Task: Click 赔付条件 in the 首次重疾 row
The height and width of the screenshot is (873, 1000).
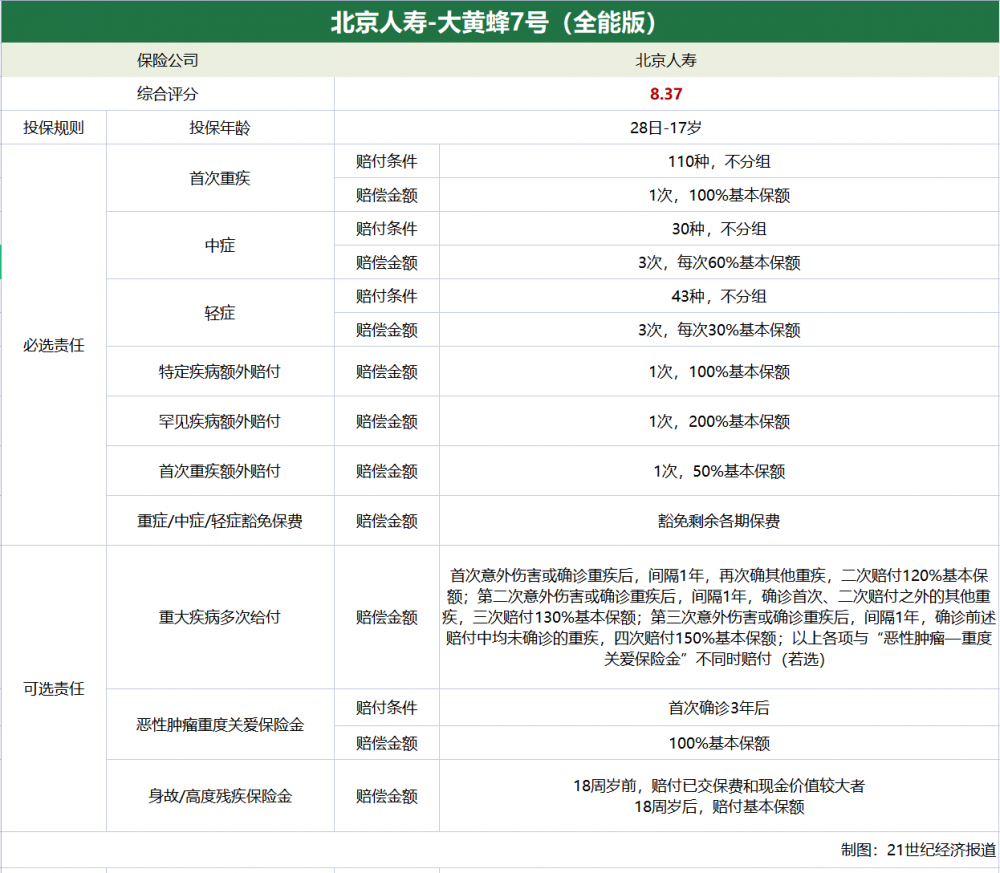Action: point(386,161)
